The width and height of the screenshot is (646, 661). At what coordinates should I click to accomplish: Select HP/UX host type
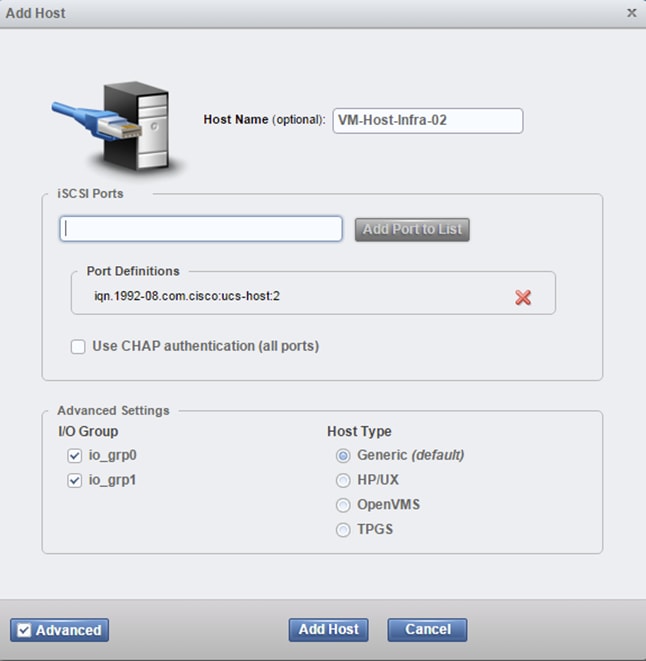(x=343, y=480)
